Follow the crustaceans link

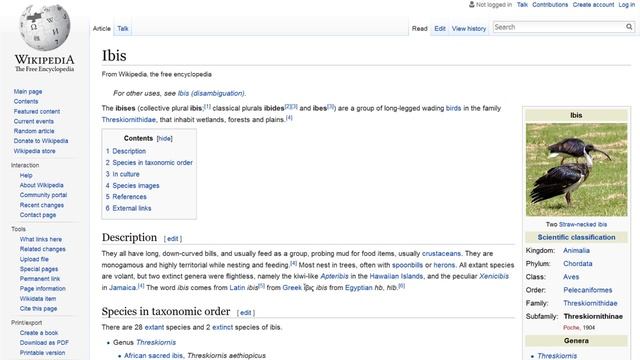pos(441,253)
